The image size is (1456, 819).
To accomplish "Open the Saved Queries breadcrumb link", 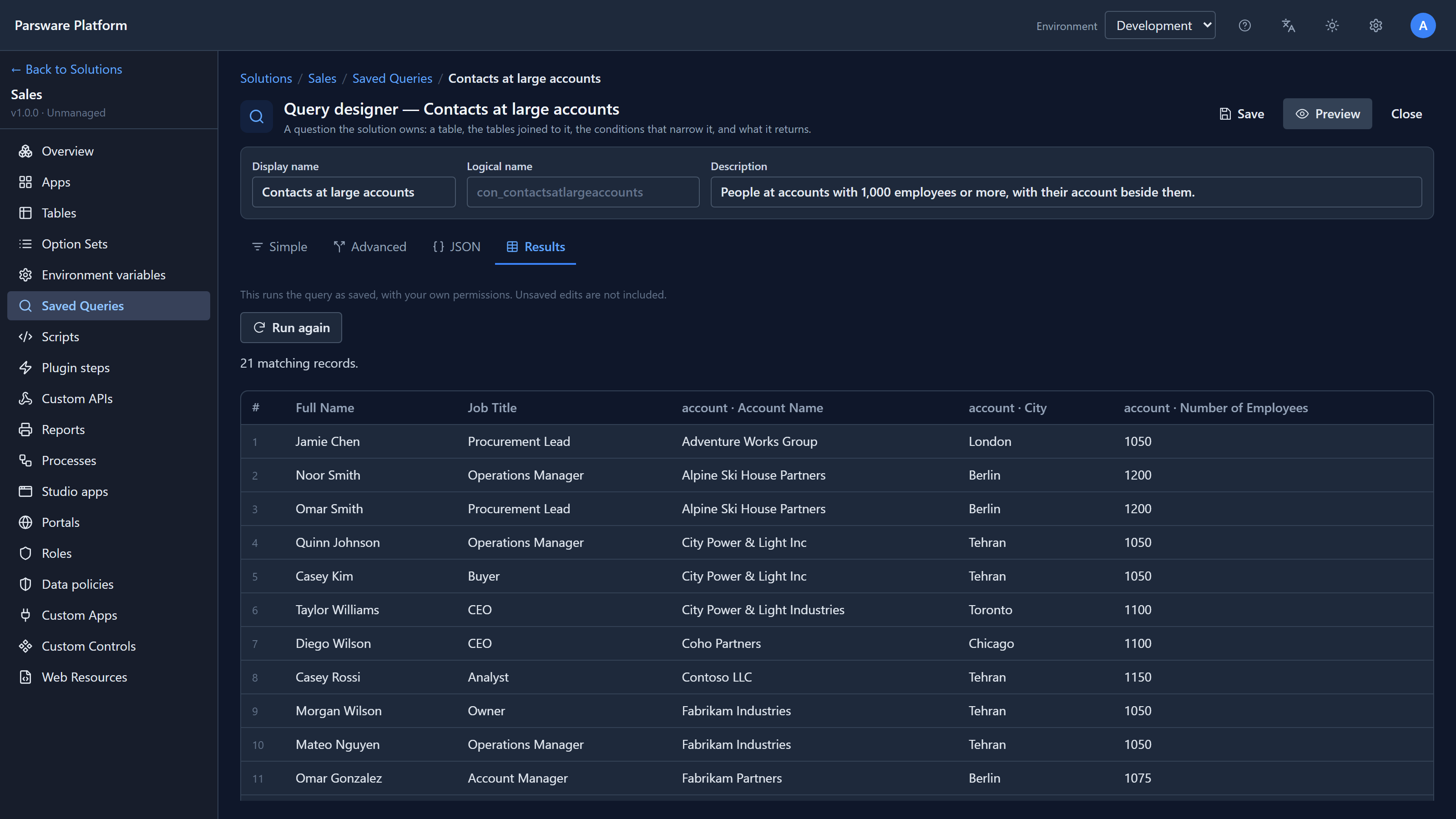I will tap(392, 79).
